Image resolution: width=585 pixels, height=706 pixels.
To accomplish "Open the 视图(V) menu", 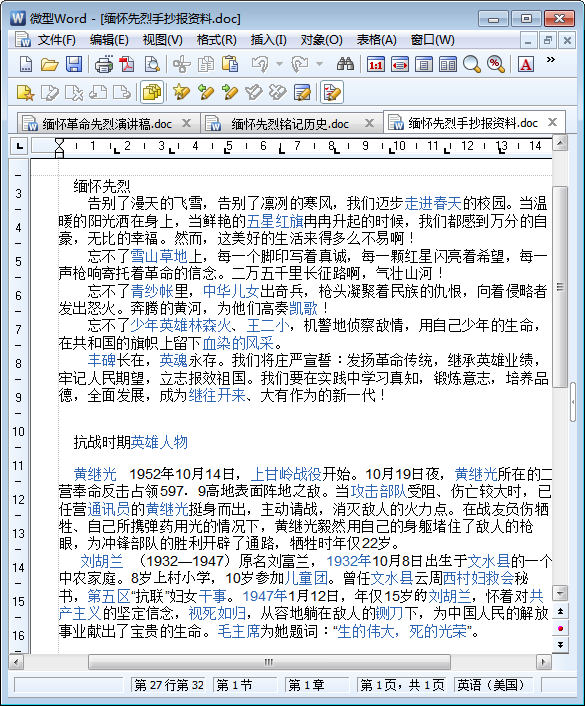I will point(163,40).
